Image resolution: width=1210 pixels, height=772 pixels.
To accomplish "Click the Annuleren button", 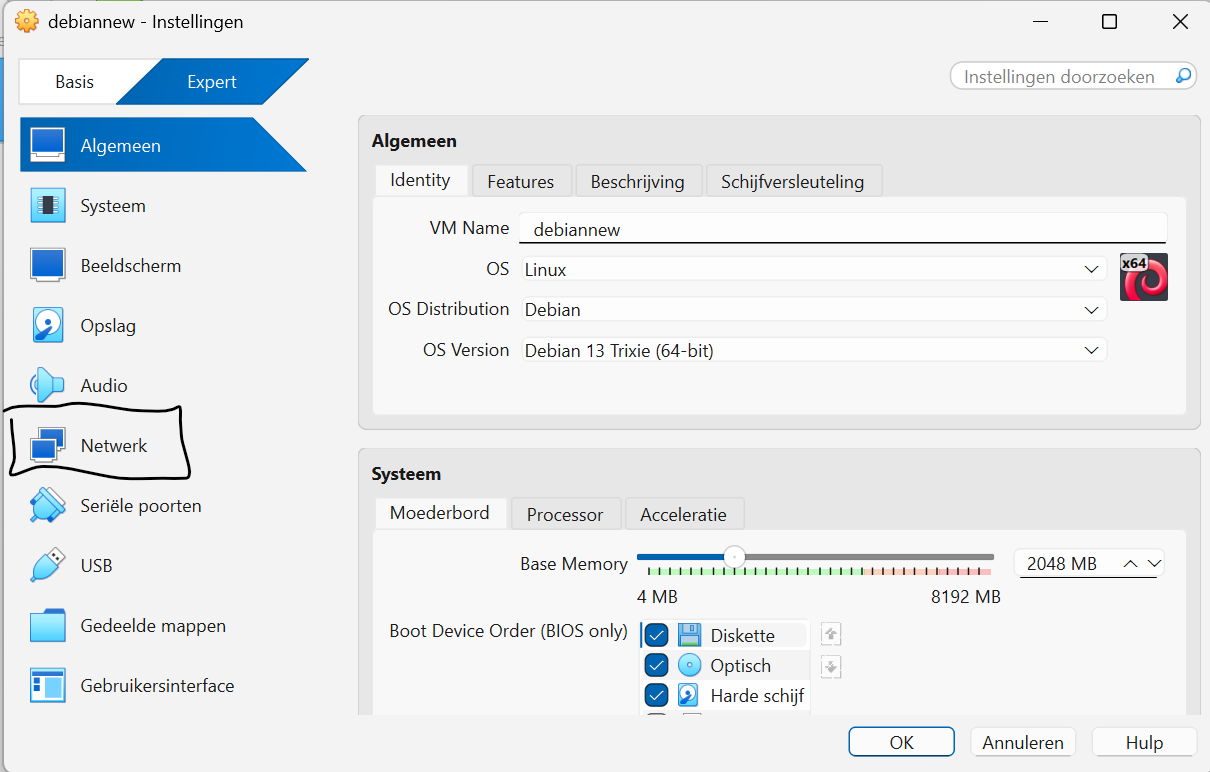I will pyautogui.click(x=1023, y=742).
